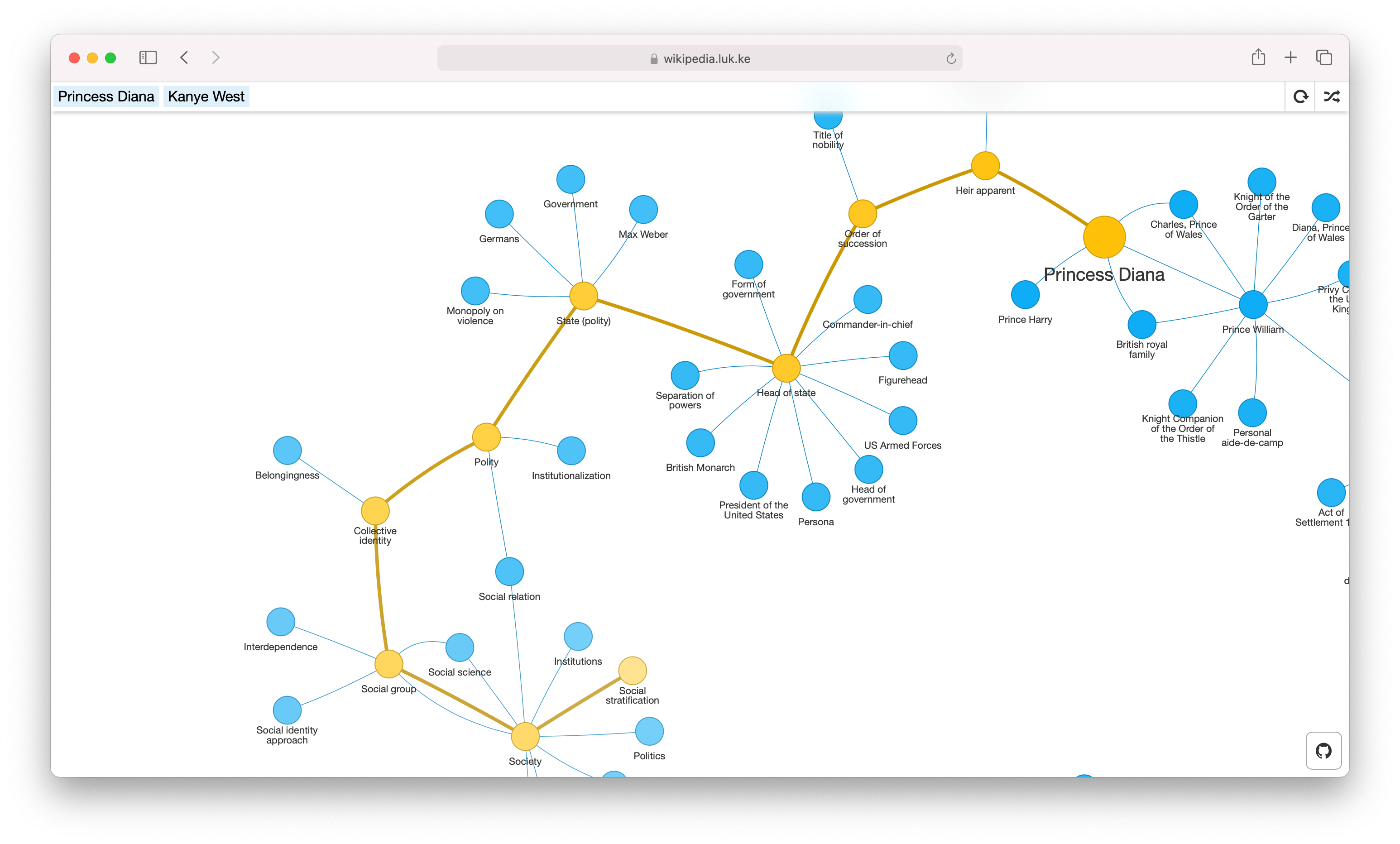
Task: Click the Collective identity node
Action: (375, 510)
